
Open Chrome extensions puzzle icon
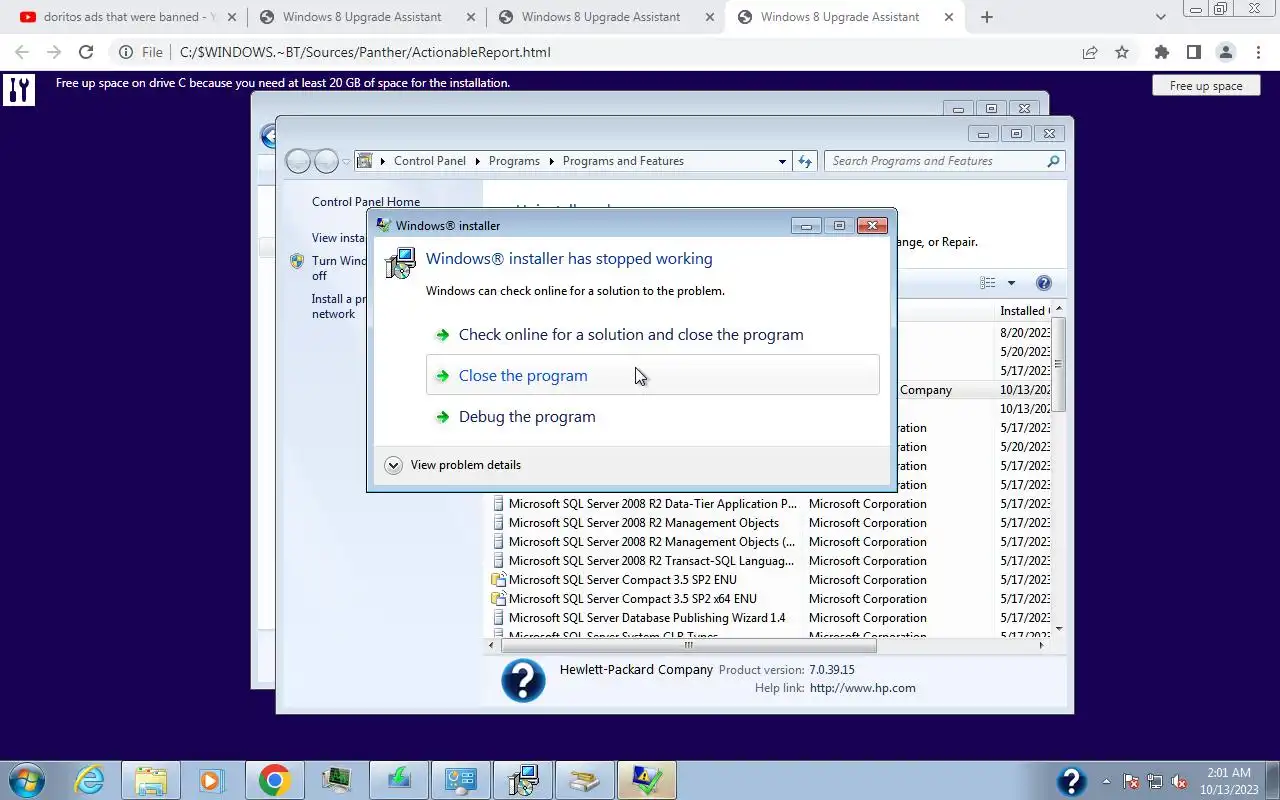coord(1161,52)
